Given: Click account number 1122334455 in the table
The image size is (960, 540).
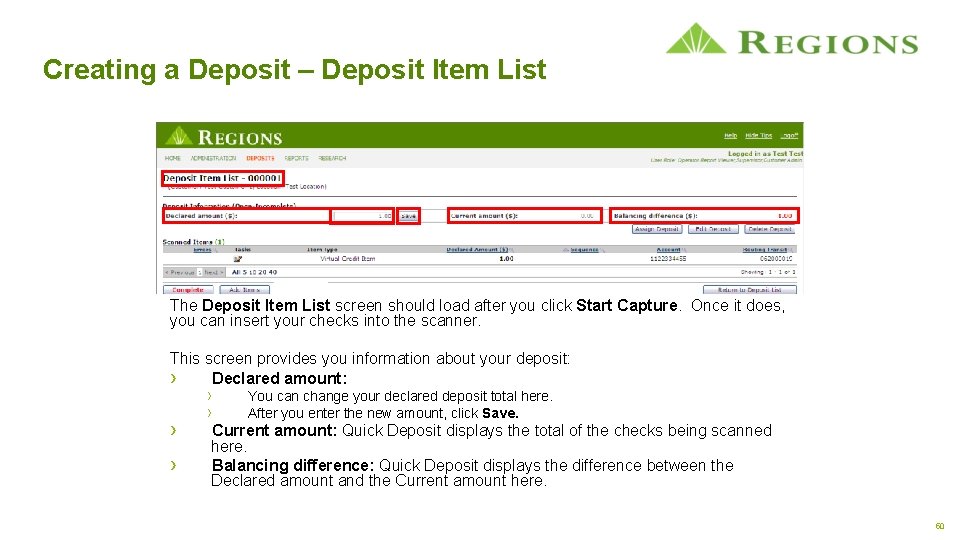Looking at the screenshot, I should (668, 259).
